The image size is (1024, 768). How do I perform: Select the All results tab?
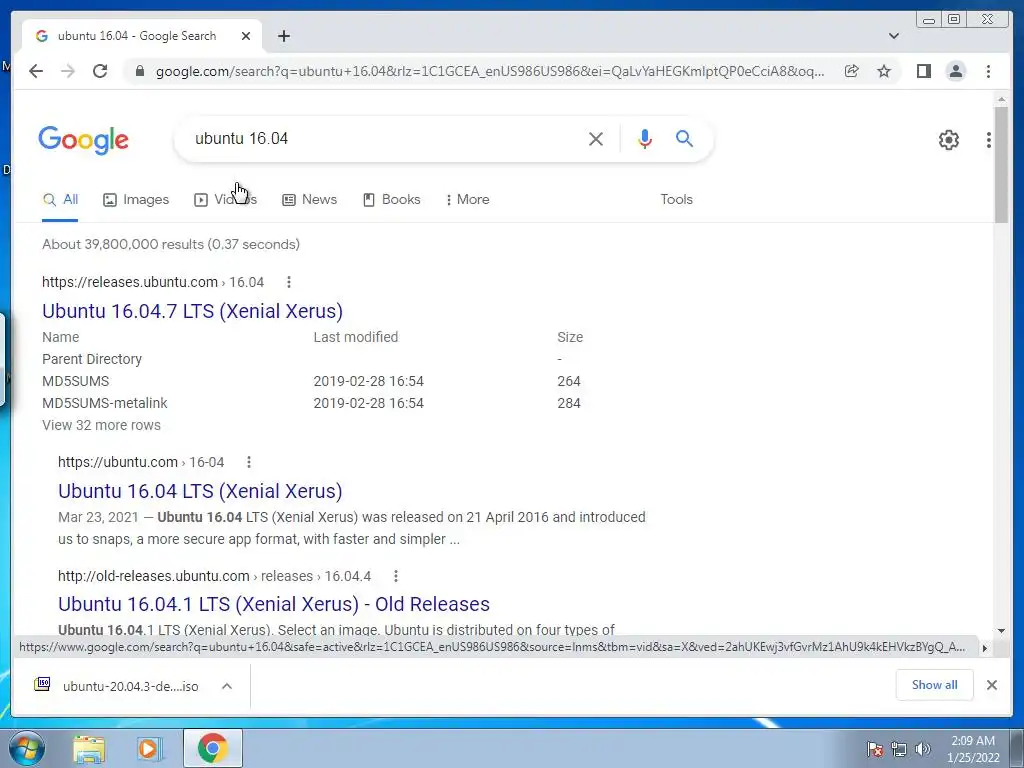pos(60,200)
